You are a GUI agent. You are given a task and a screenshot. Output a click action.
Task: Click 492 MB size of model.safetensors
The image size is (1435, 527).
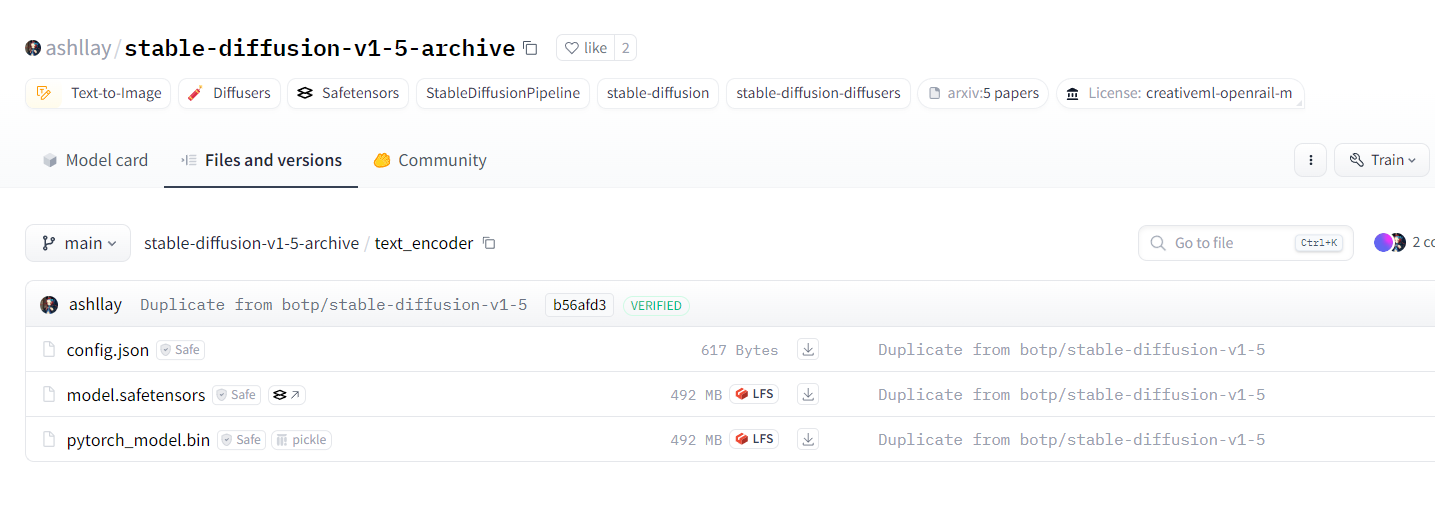[x=696, y=395]
